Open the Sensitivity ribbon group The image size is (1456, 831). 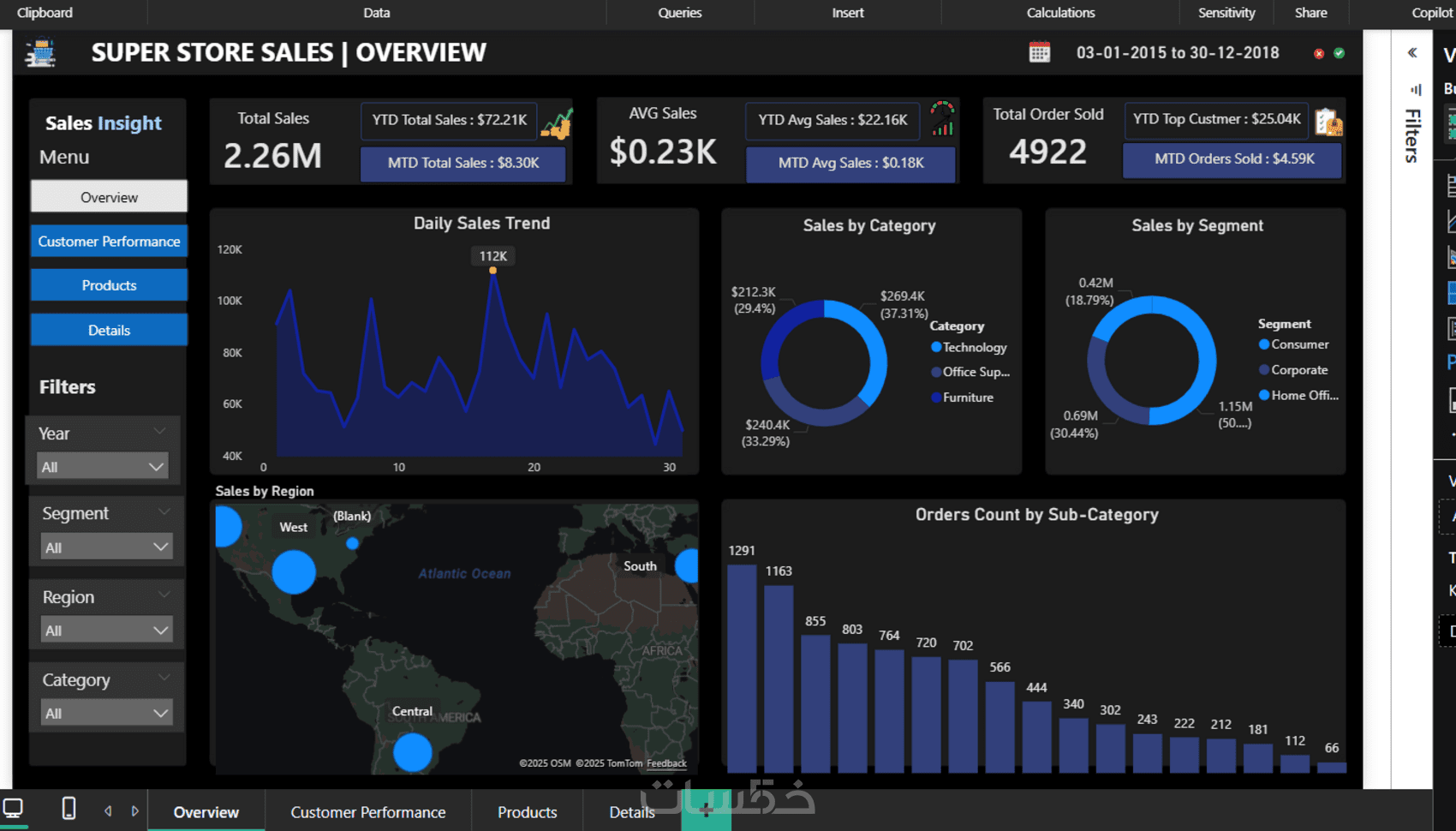point(1226,13)
